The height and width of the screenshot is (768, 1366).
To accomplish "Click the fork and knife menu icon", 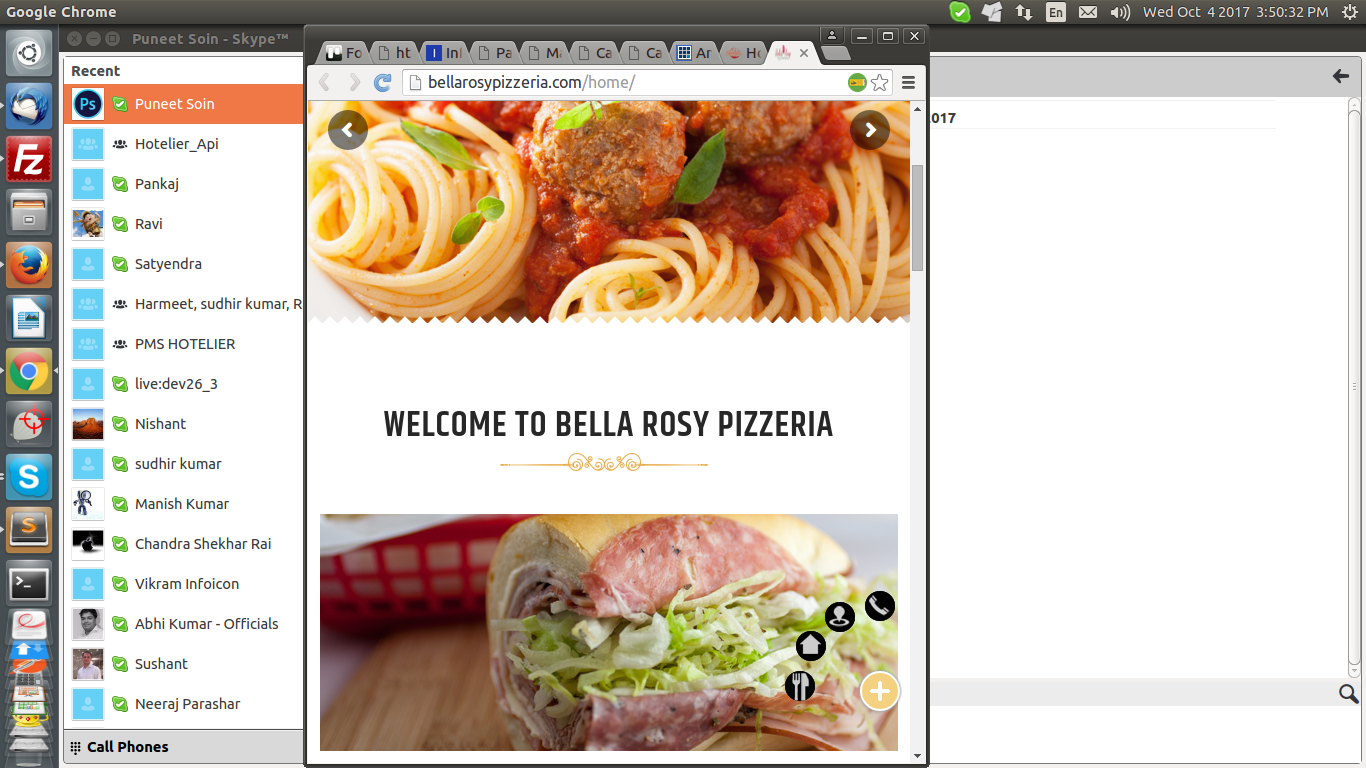I will [799, 686].
